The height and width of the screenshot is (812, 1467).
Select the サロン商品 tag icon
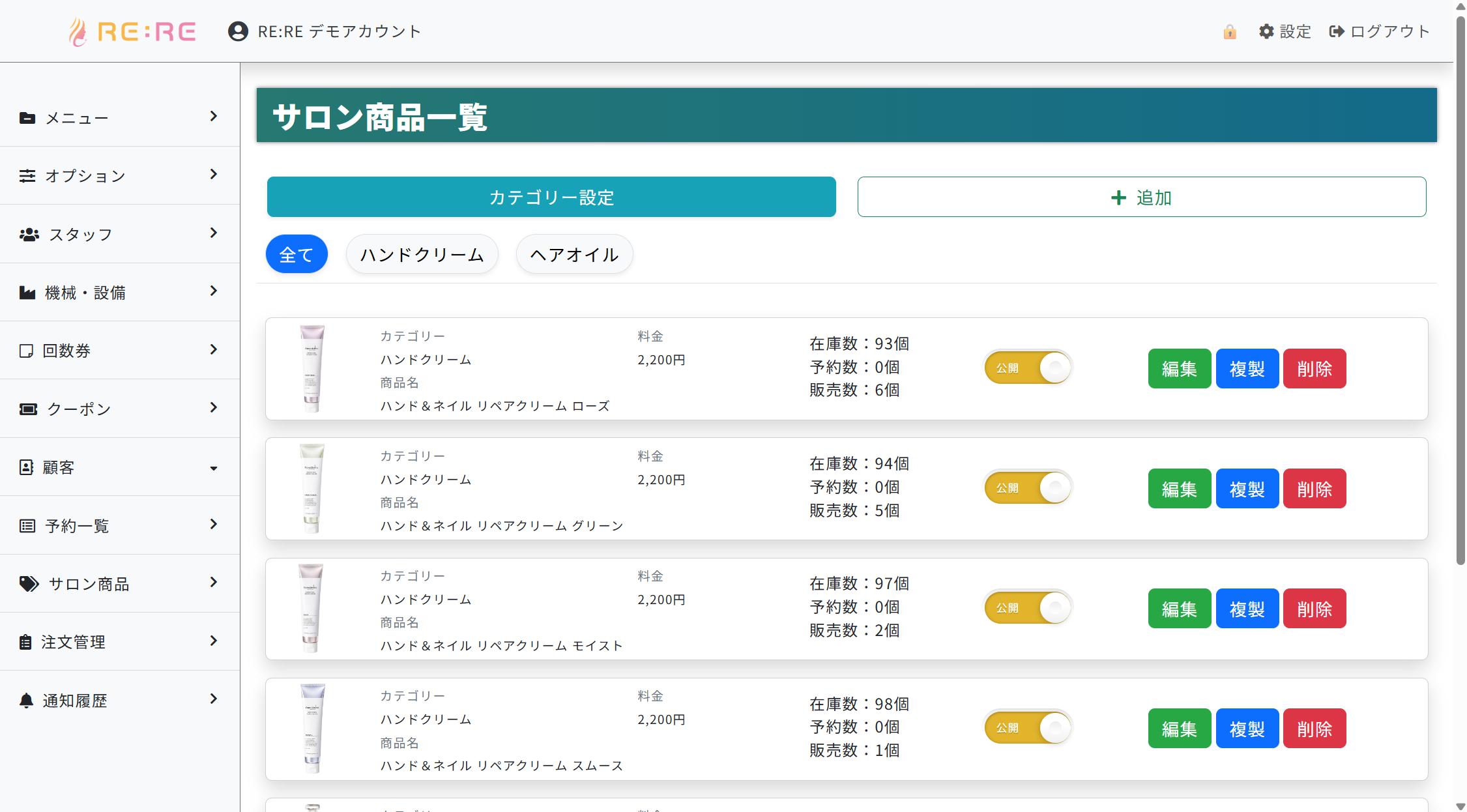[28, 584]
